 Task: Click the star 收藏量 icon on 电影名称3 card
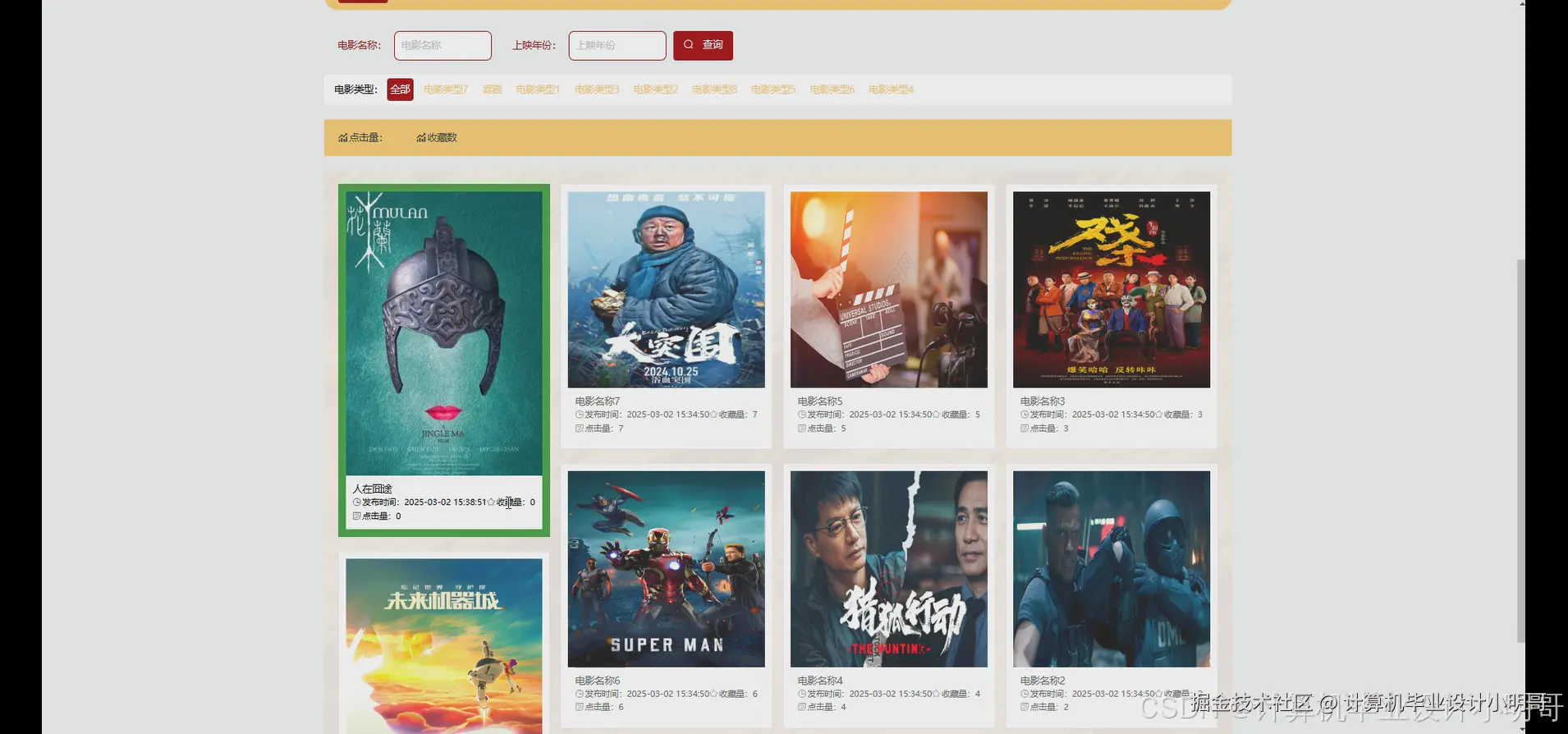tap(1158, 415)
